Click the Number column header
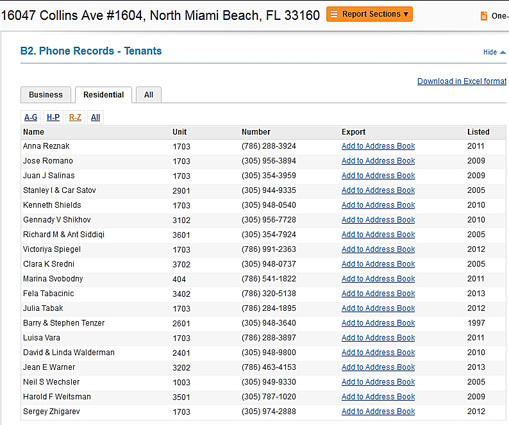Screen dimensions: 509x425 point(256,132)
